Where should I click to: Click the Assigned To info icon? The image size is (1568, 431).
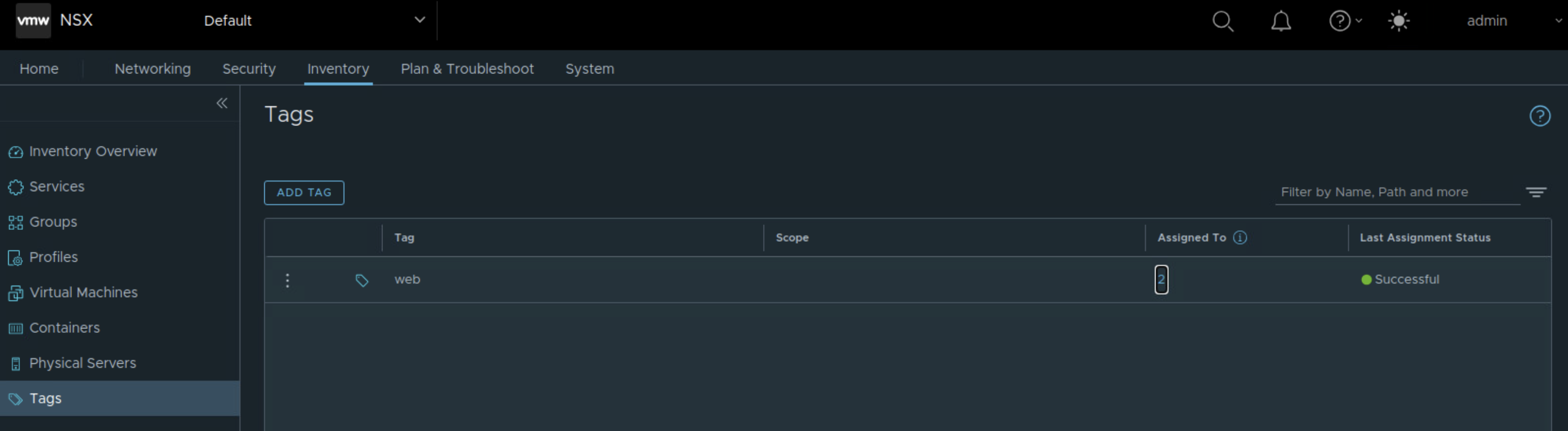coord(1240,237)
